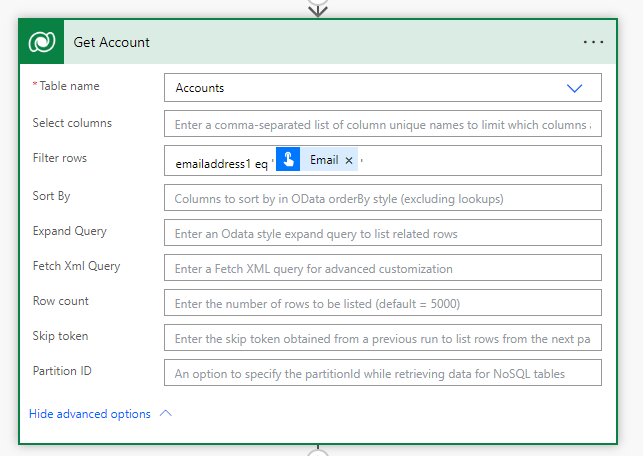This screenshot has height=456, width=643.
Task: Focus the Sort By input field
Action: click(382, 198)
